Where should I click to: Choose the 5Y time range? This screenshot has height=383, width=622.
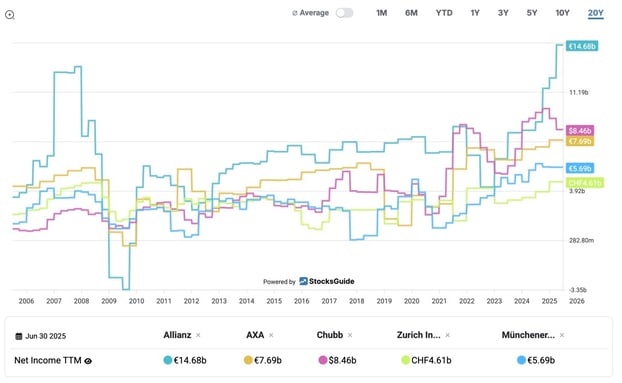coord(532,13)
